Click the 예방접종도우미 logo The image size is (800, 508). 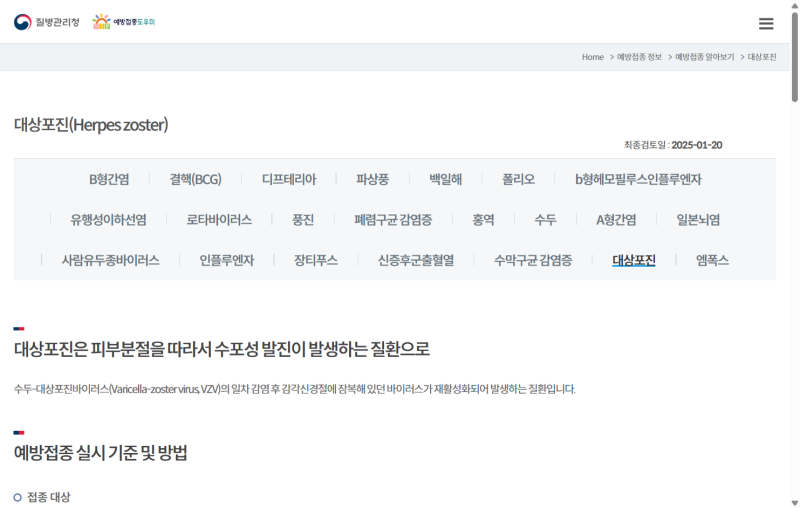(x=123, y=22)
